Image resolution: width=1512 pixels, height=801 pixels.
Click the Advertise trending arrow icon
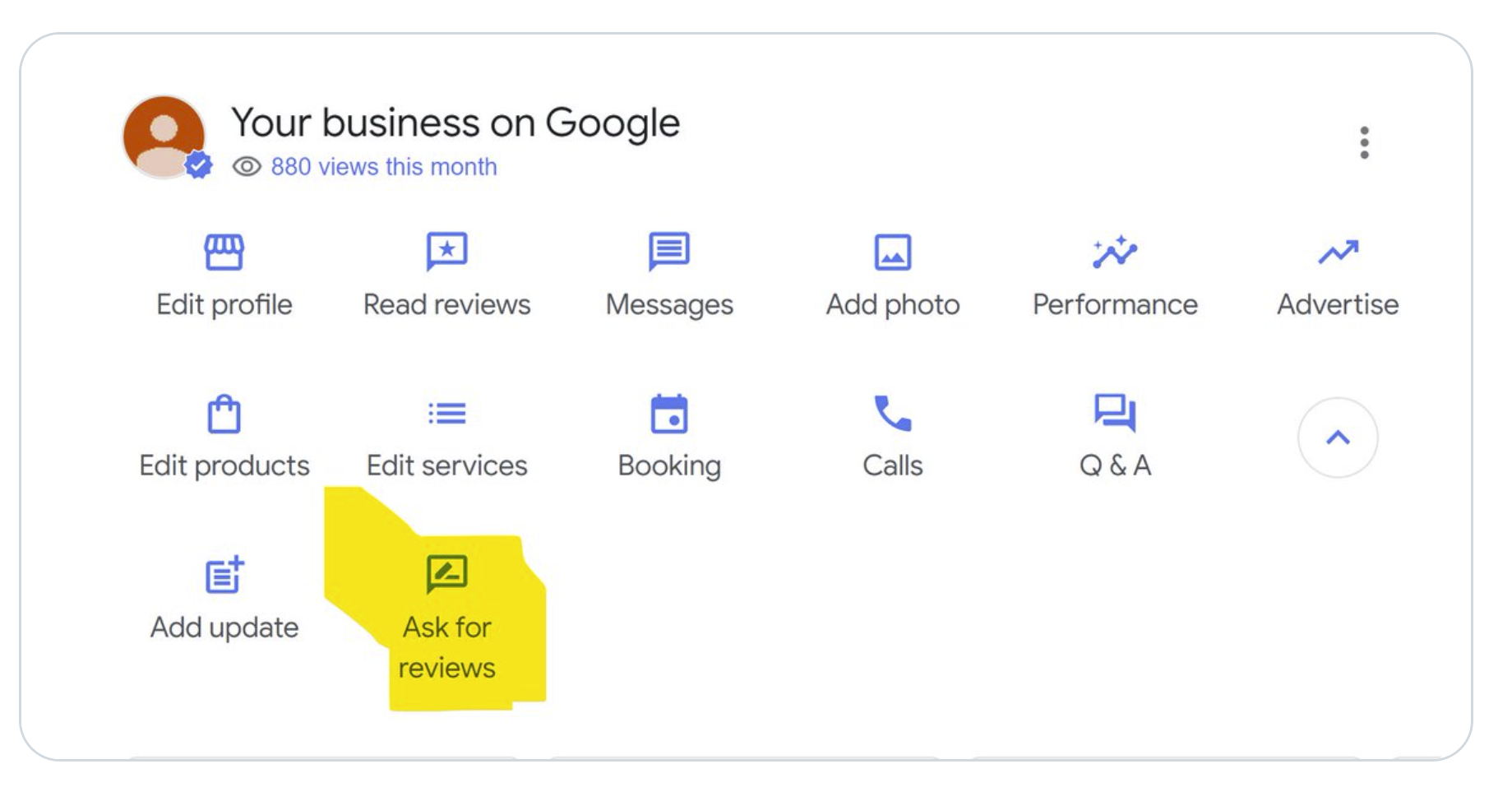point(1338,252)
